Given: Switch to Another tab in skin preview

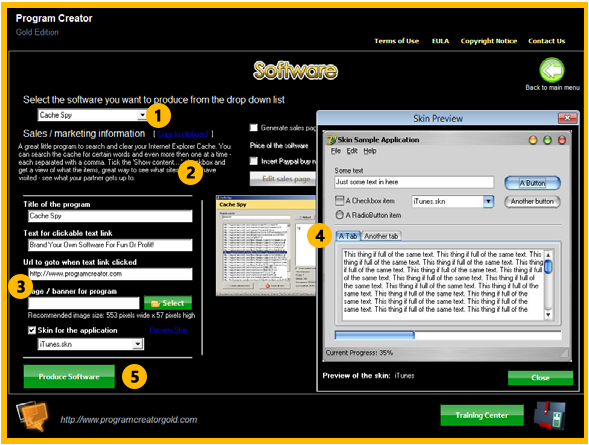Looking at the screenshot, I should point(381,236).
